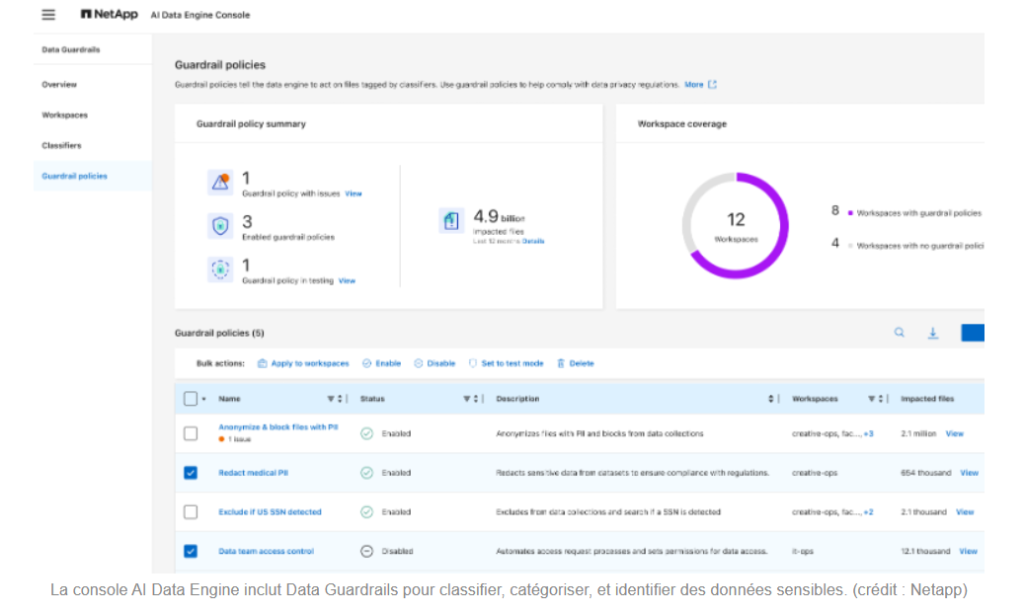Open the Name column filter dropdown
Viewport: 1024px width, 614px height.
[330, 399]
